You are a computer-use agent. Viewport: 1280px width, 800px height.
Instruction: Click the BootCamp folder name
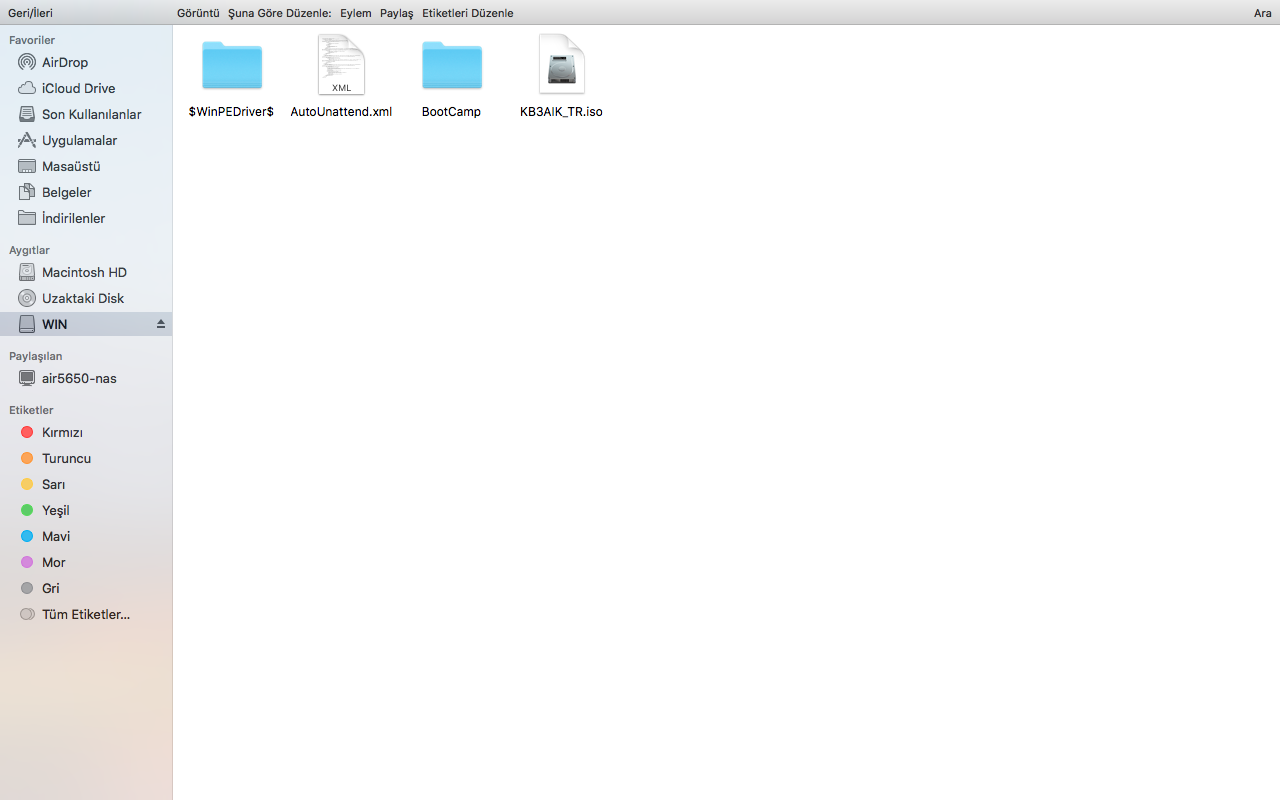coord(451,112)
